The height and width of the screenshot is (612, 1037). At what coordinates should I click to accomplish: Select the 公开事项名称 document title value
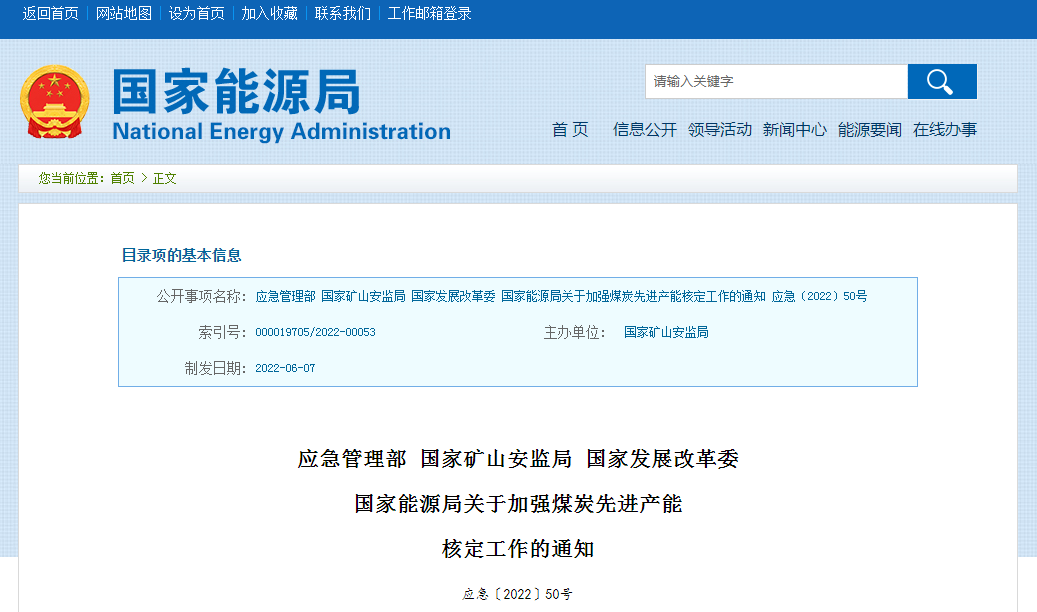coord(561,296)
